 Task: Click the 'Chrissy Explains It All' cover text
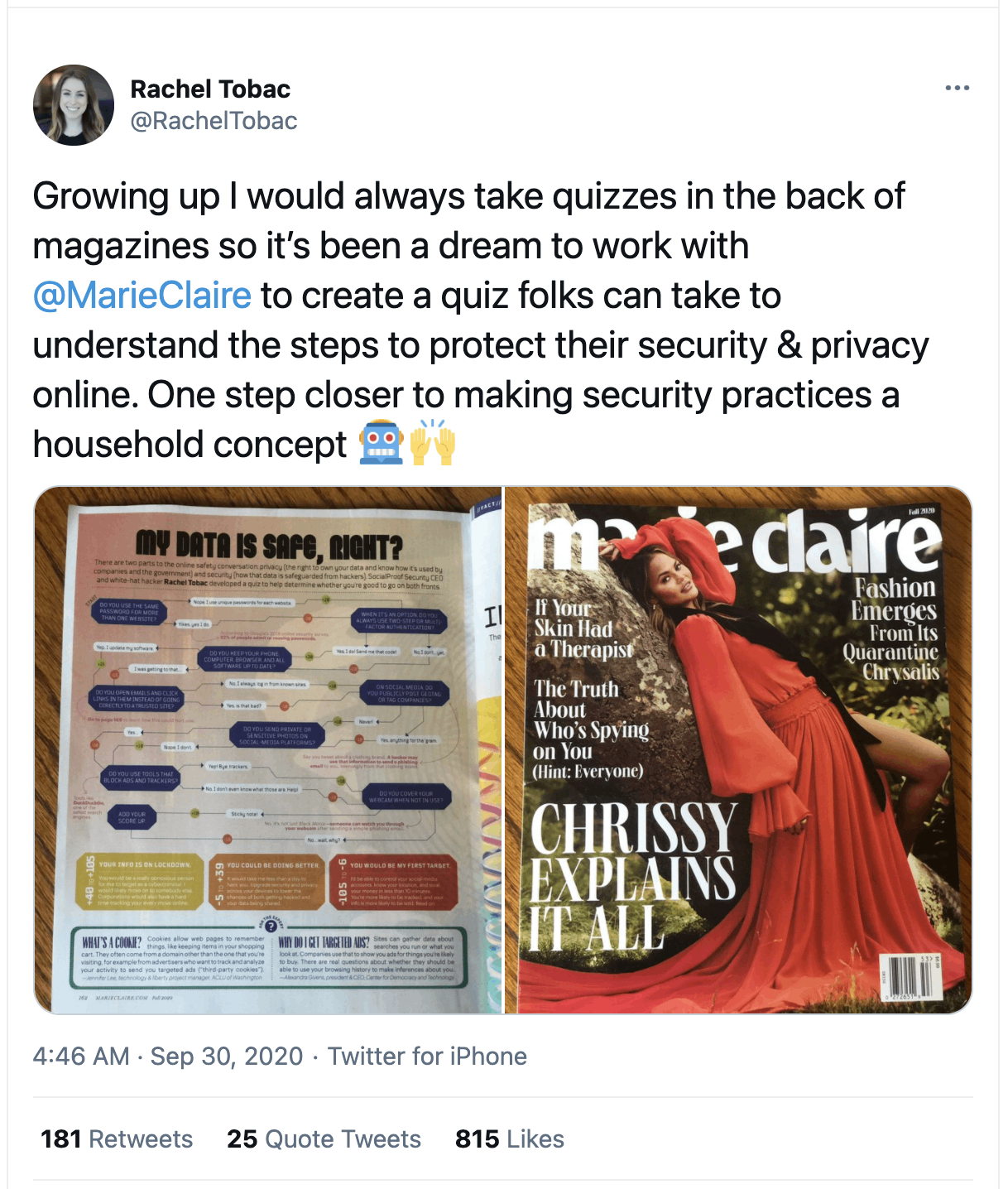633,876
